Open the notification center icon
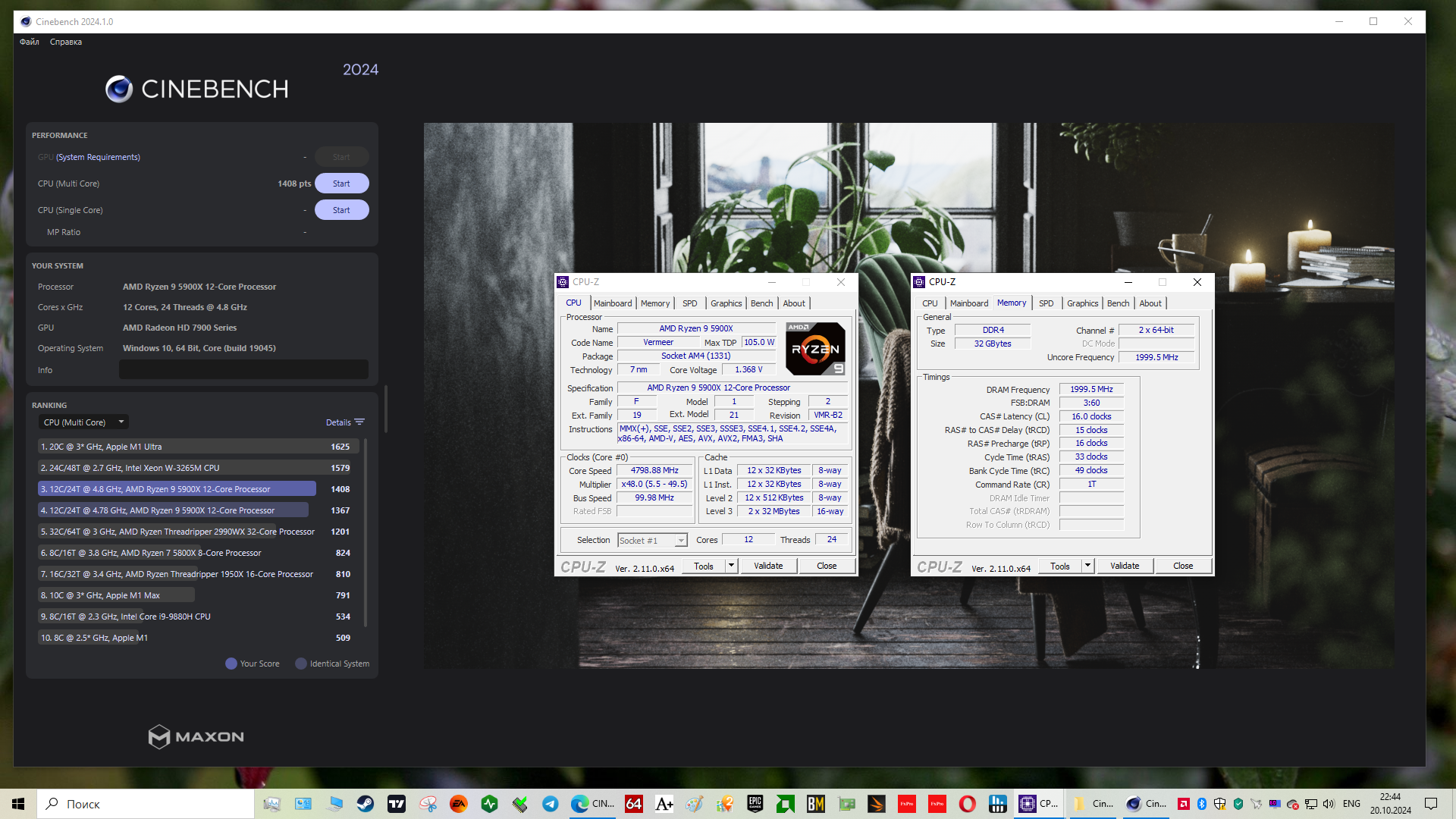This screenshot has height=819, width=1456. (1431, 804)
